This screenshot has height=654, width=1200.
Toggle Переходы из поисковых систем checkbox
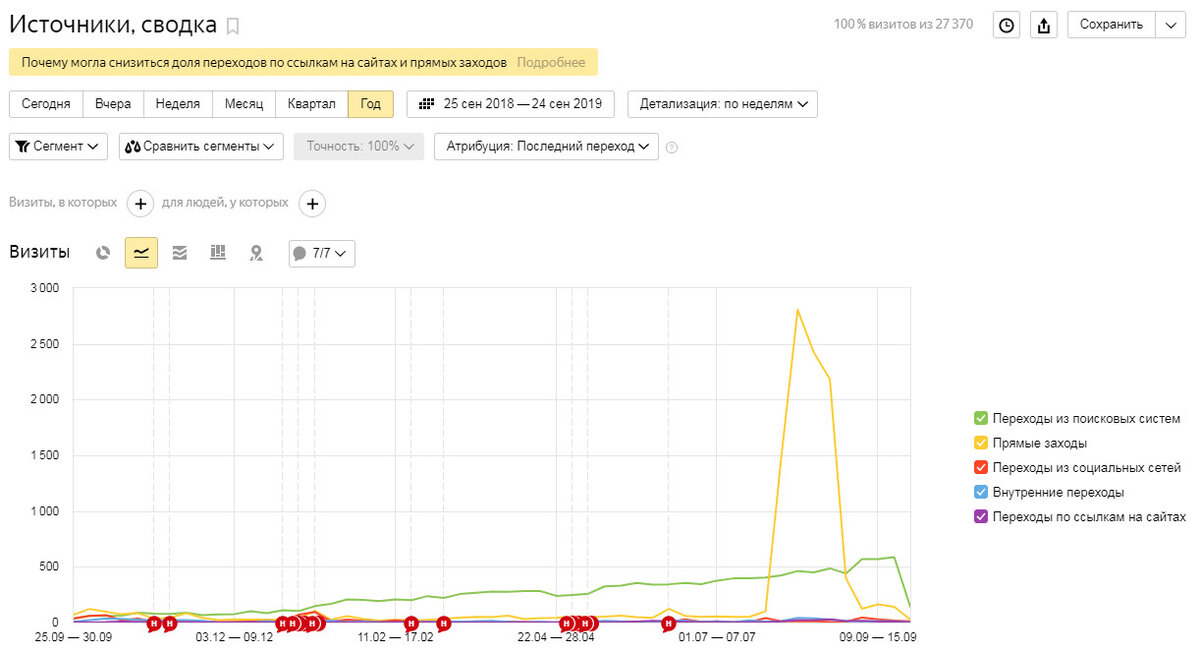coord(981,418)
